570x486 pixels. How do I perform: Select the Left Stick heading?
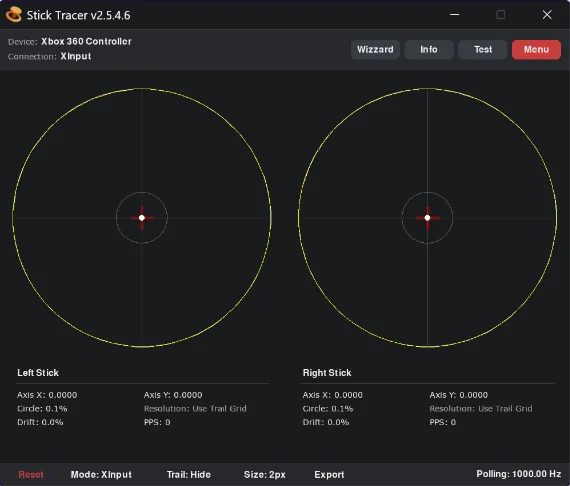(38, 373)
